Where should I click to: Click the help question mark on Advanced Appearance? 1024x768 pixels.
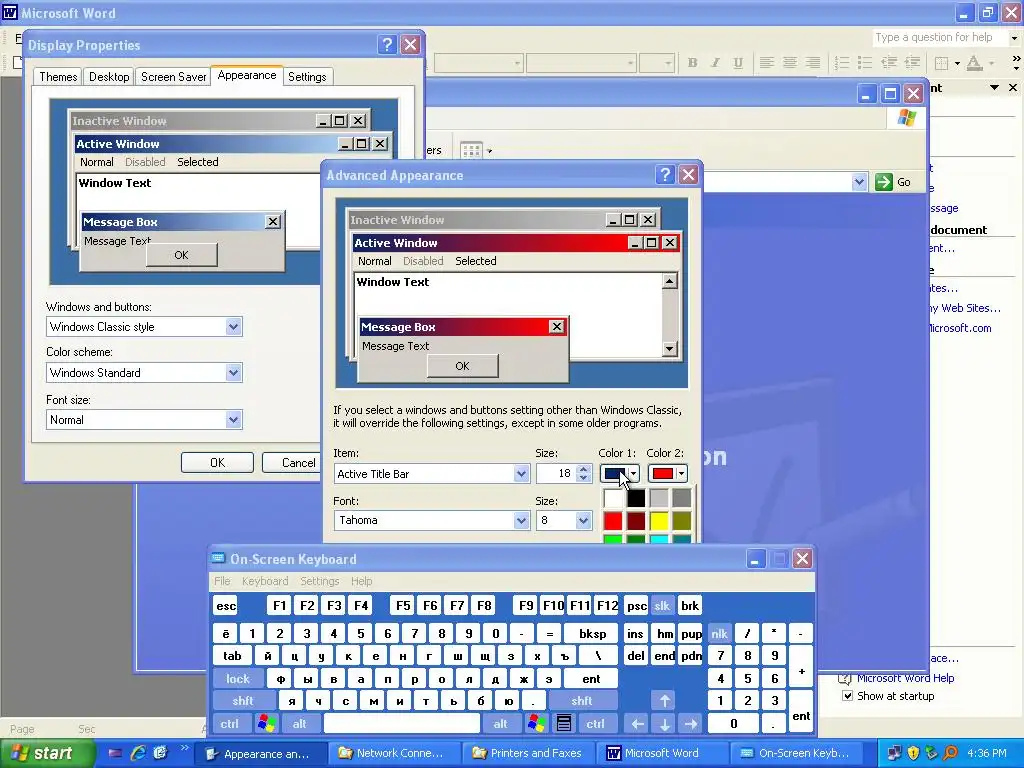pyautogui.click(x=665, y=174)
